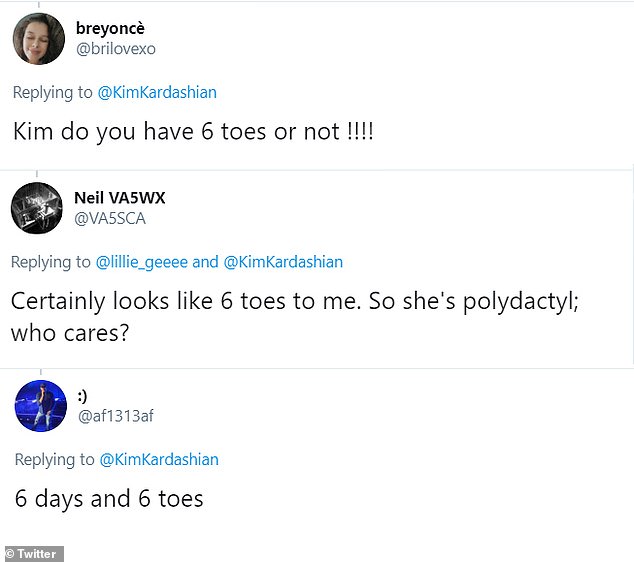Click "Replying to" label in breyoncè's tweet
This screenshot has width=634, height=562.
(x=52, y=92)
